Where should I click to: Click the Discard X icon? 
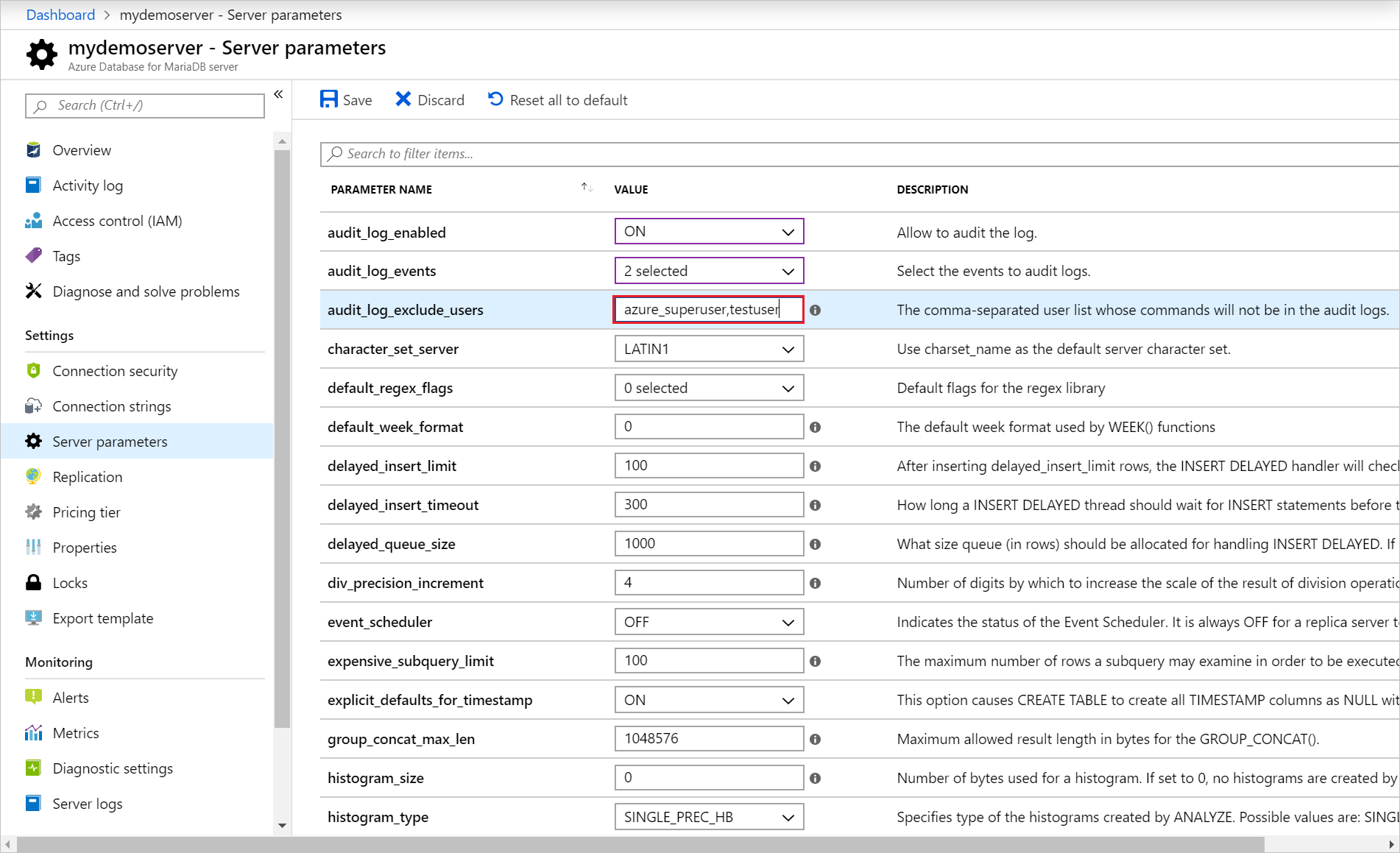(403, 99)
